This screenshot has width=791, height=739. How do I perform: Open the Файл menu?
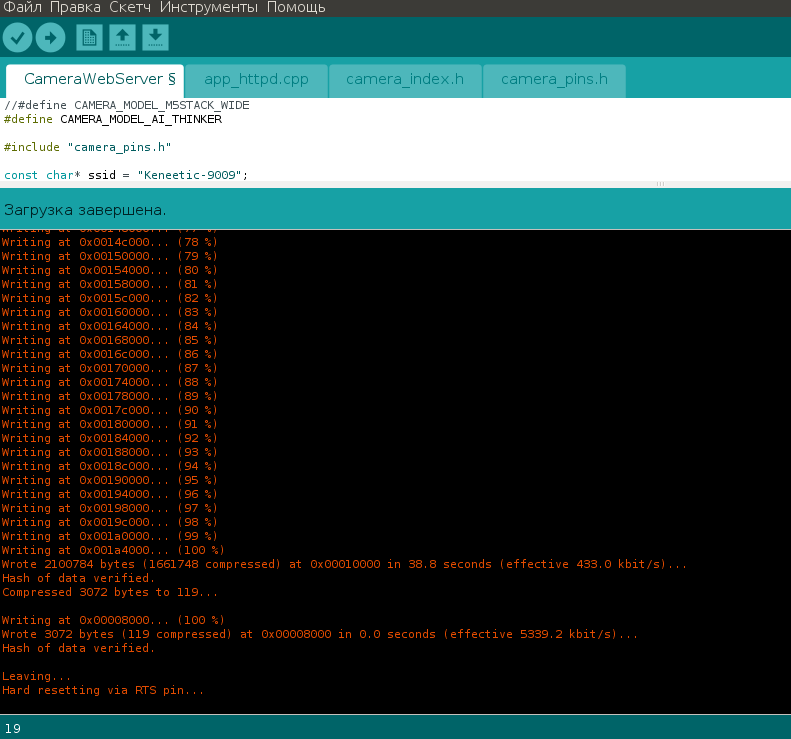coord(22,8)
